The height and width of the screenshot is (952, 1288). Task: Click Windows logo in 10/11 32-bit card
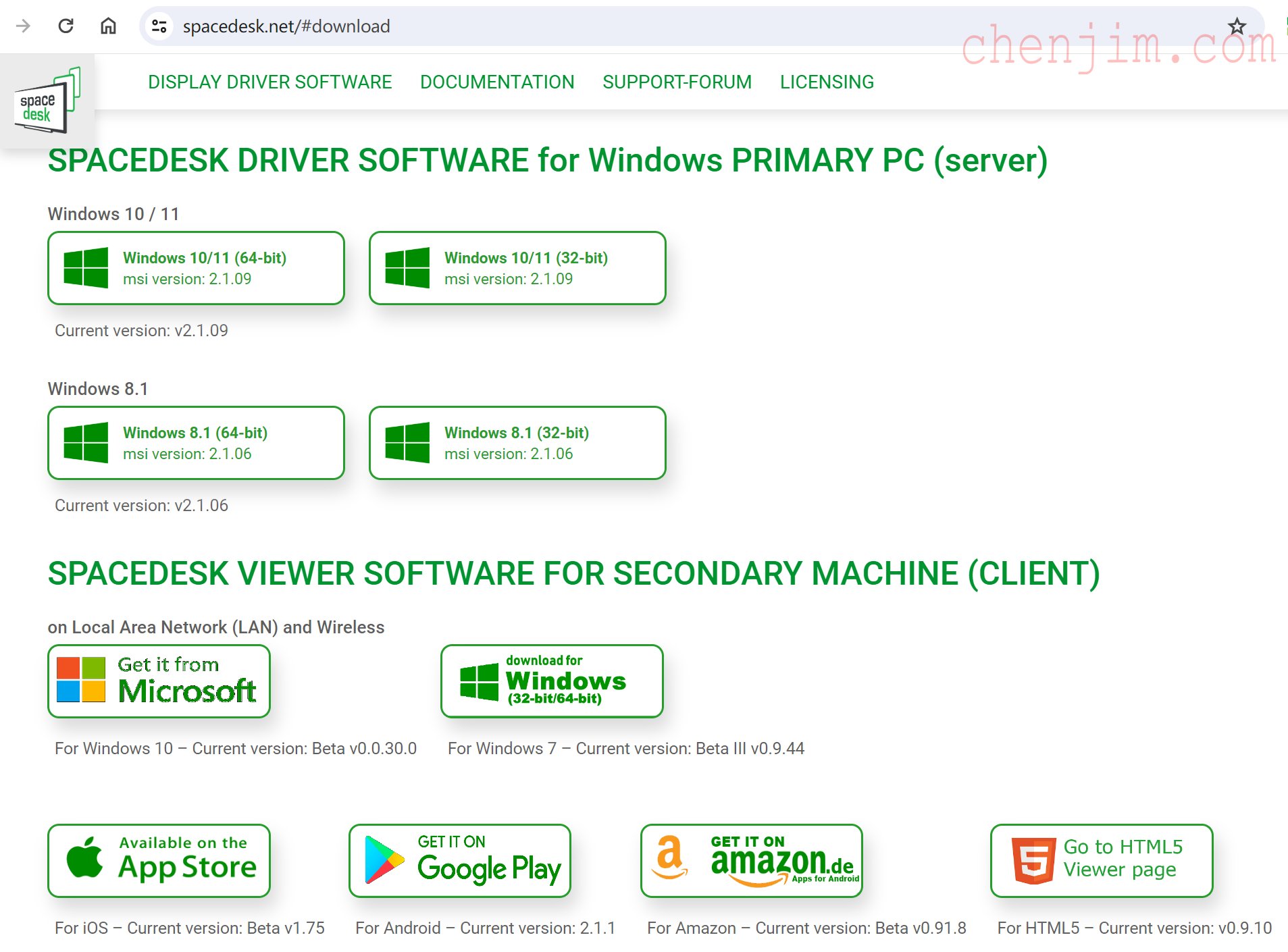[x=407, y=268]
